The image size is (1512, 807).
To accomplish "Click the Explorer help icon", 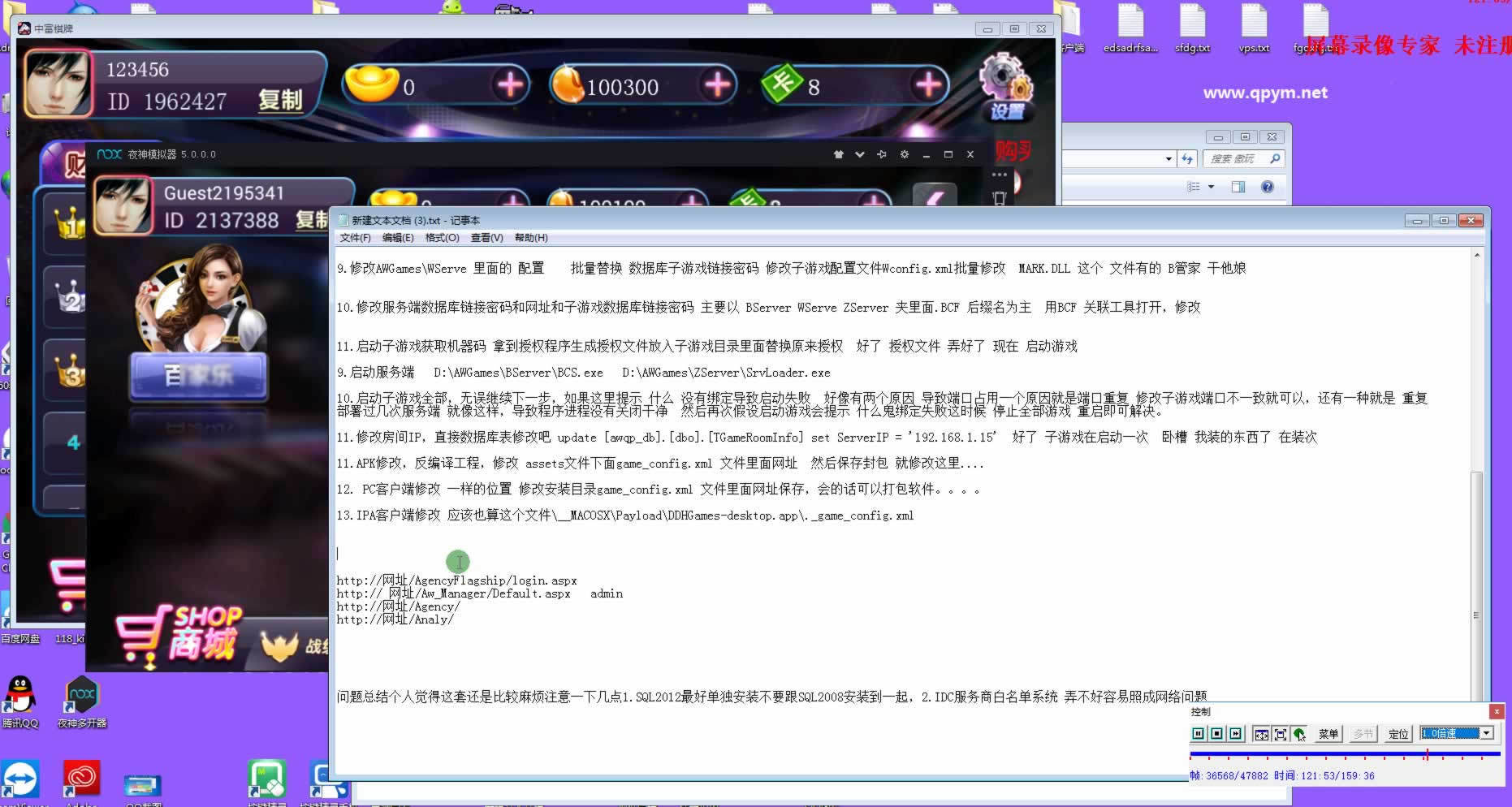I will pyautogui.click(x=1268, y=187).
